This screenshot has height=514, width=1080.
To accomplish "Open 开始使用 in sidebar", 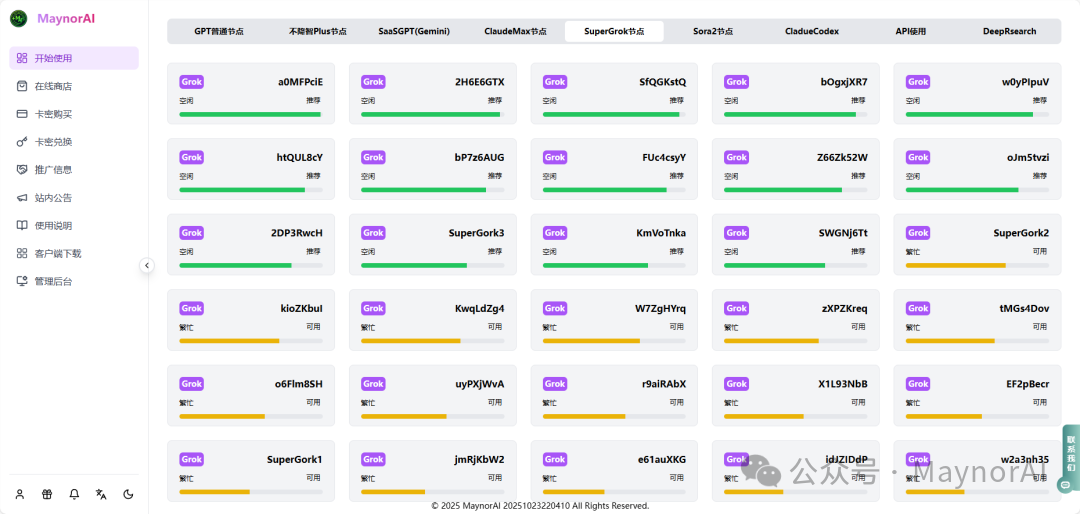I will (x=74, y=59).
